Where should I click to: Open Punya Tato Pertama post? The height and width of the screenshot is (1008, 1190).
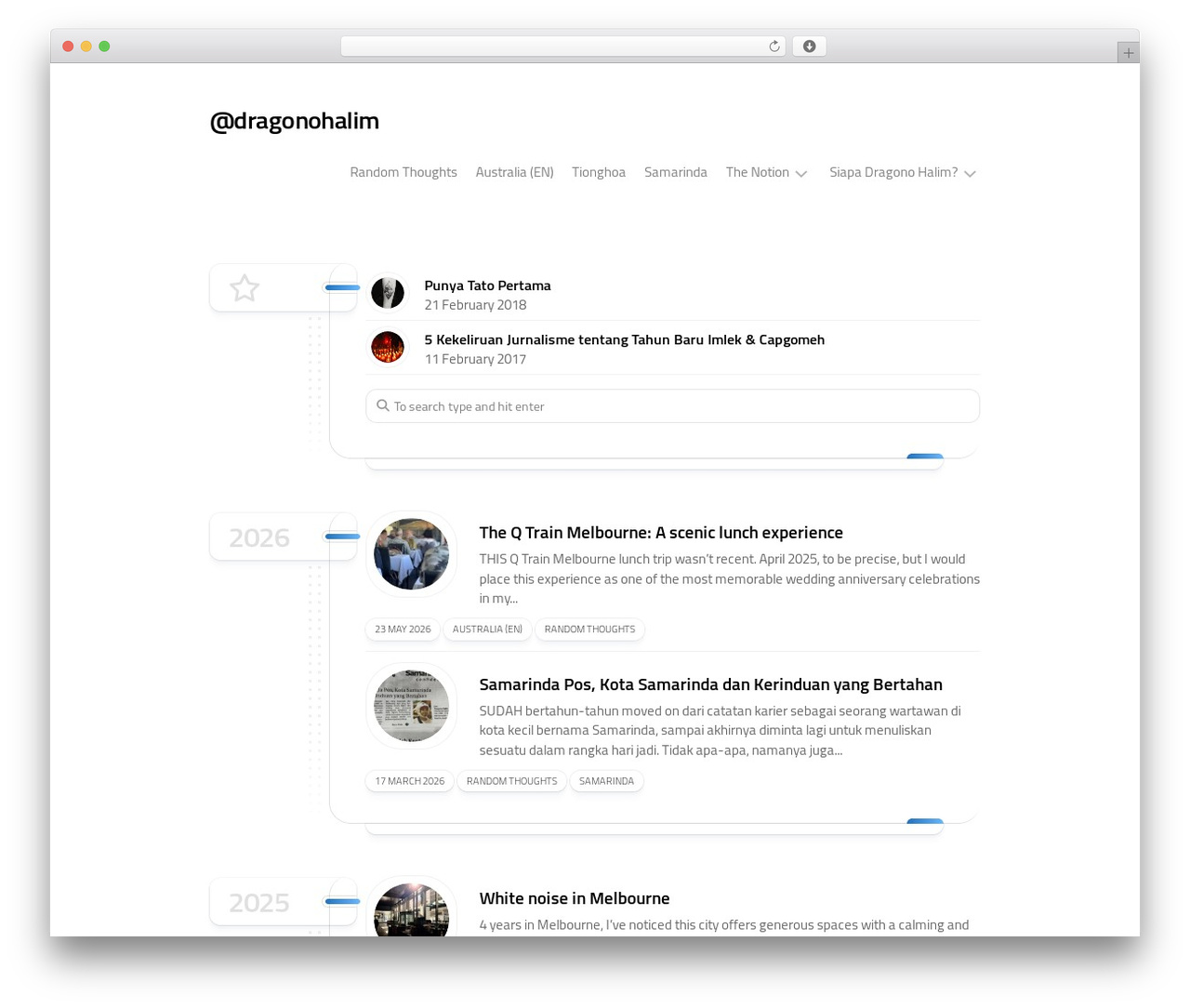[487, 285]
